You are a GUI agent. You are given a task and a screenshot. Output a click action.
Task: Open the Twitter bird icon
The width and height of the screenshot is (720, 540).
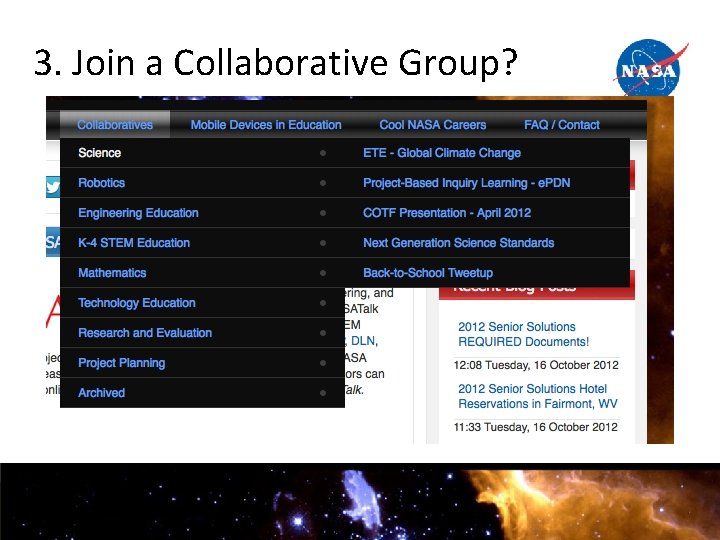click(x=53, y=187)
